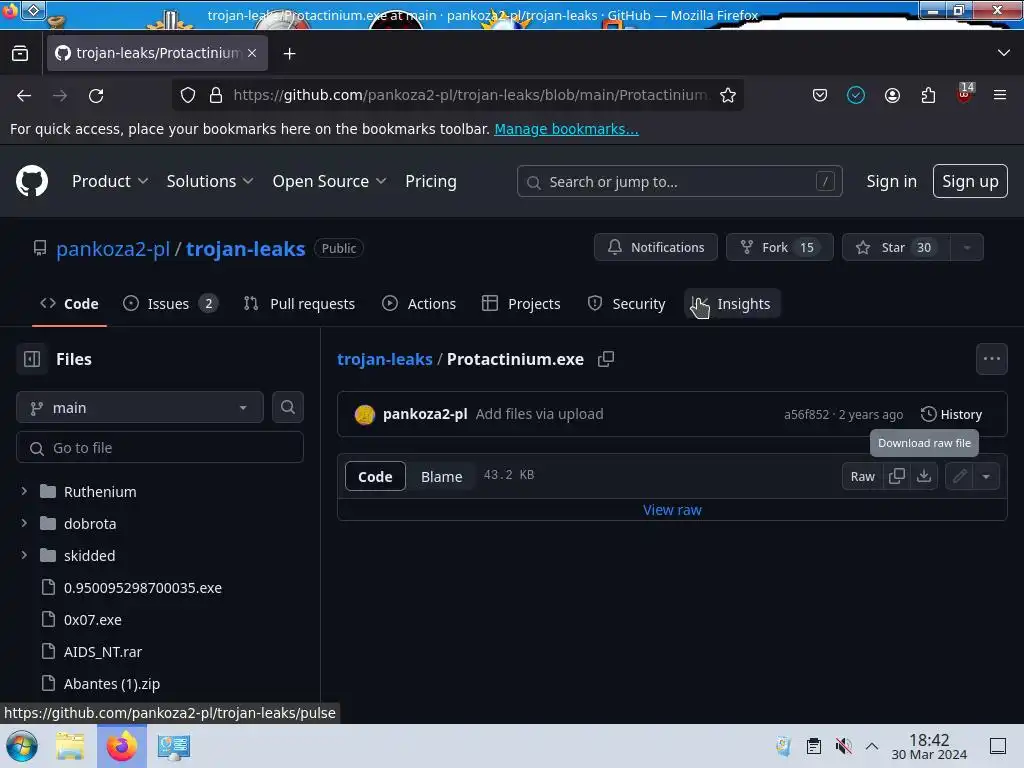Viewport: 1024px width, 768px height.
Task: Open the three-dot more file actions menu
Action: point(991,359)
